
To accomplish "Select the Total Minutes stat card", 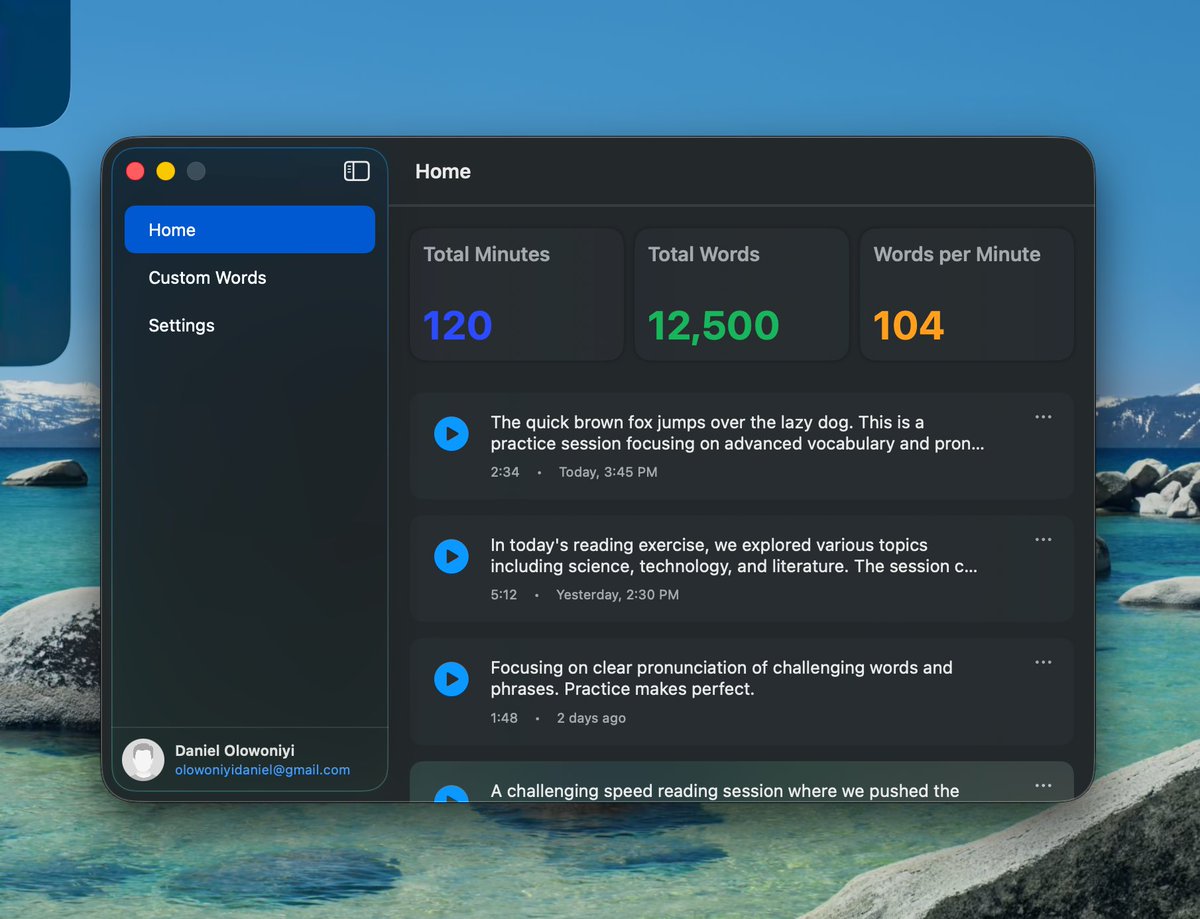I will [x=517, y=294].
